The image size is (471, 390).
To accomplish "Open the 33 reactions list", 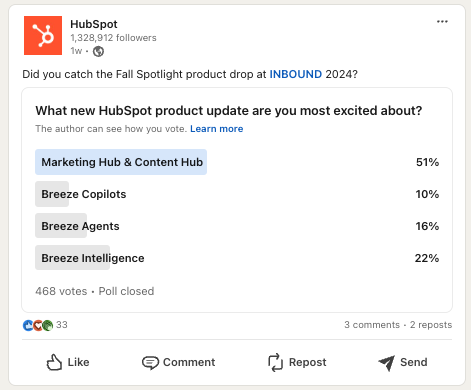I will point(62,325).
